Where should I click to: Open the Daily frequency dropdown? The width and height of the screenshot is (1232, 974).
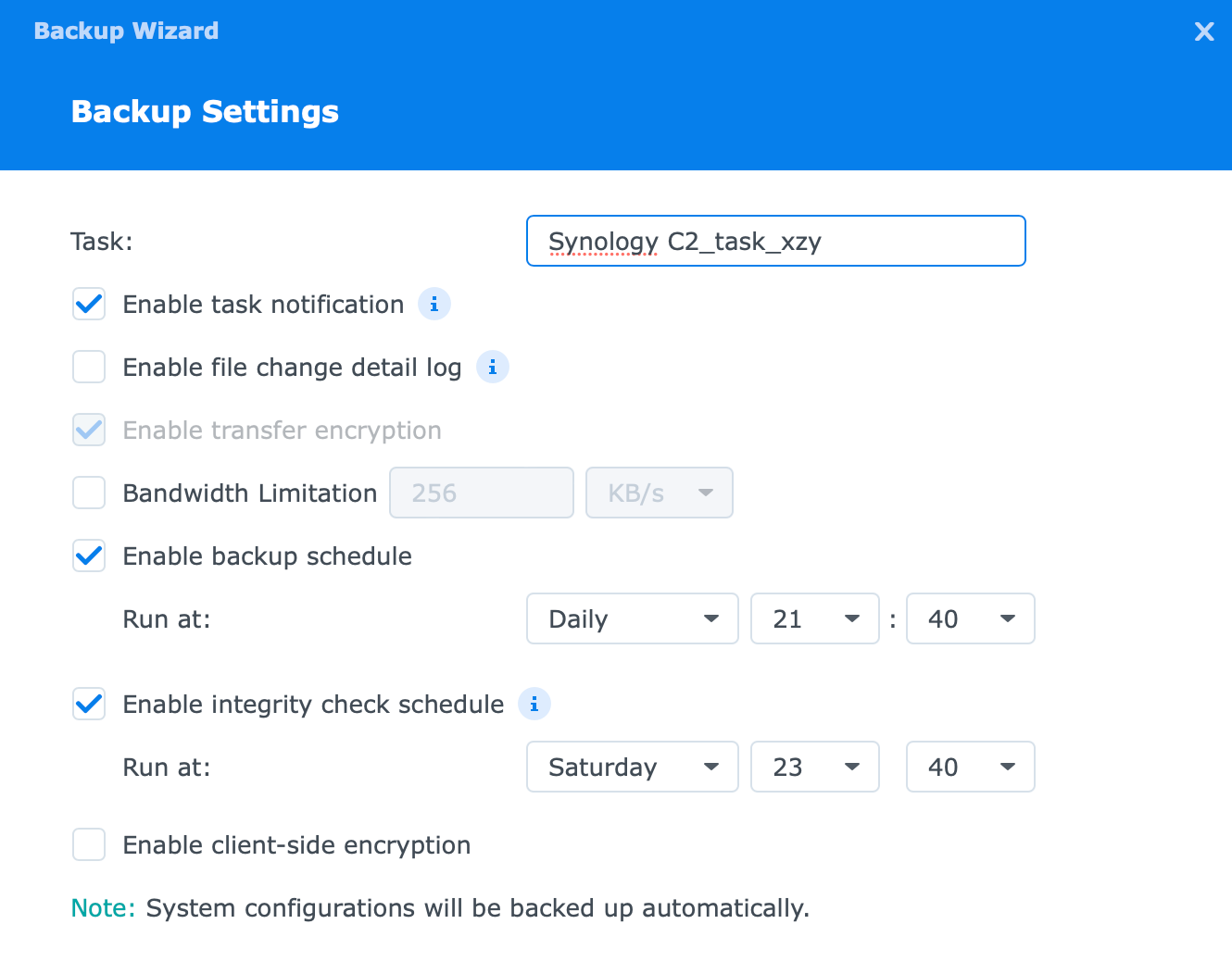633,618
